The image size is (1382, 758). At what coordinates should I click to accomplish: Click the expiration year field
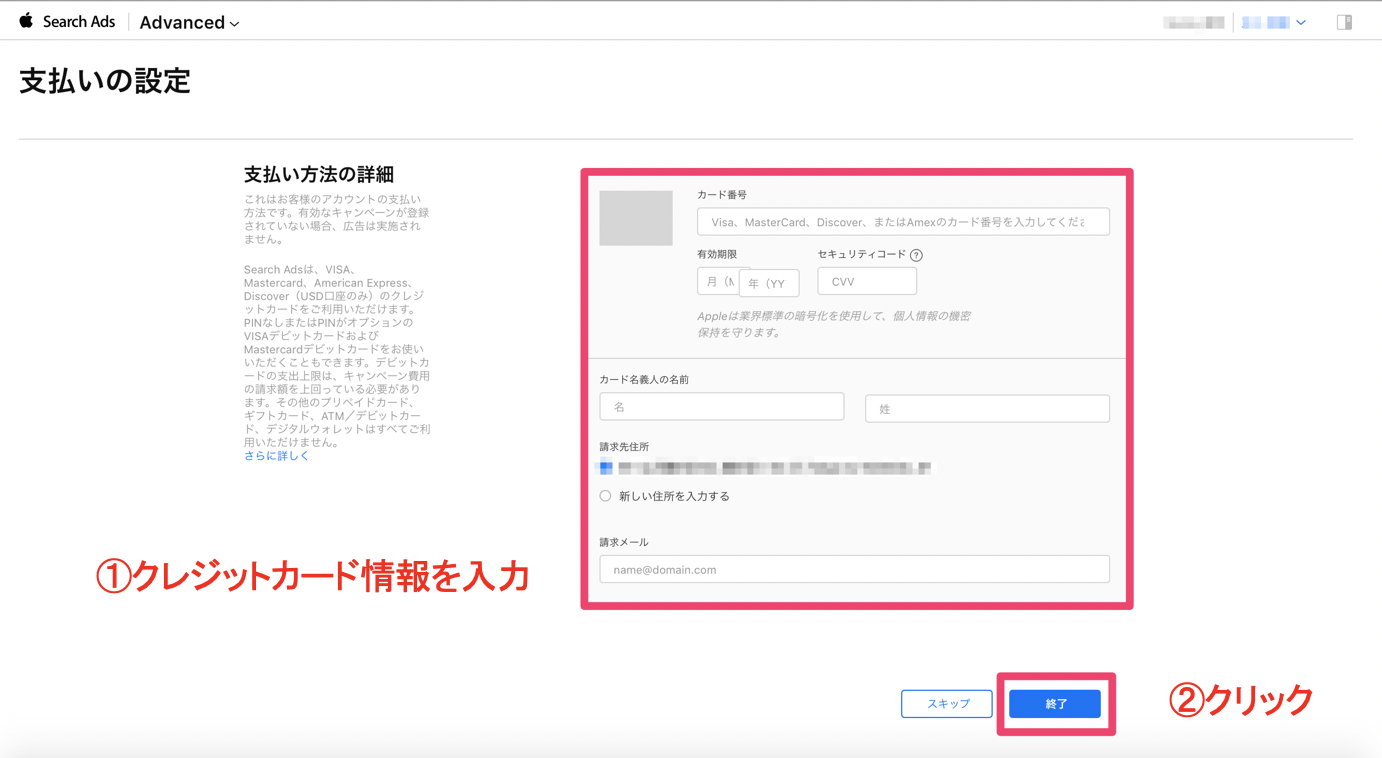[770, 283]
